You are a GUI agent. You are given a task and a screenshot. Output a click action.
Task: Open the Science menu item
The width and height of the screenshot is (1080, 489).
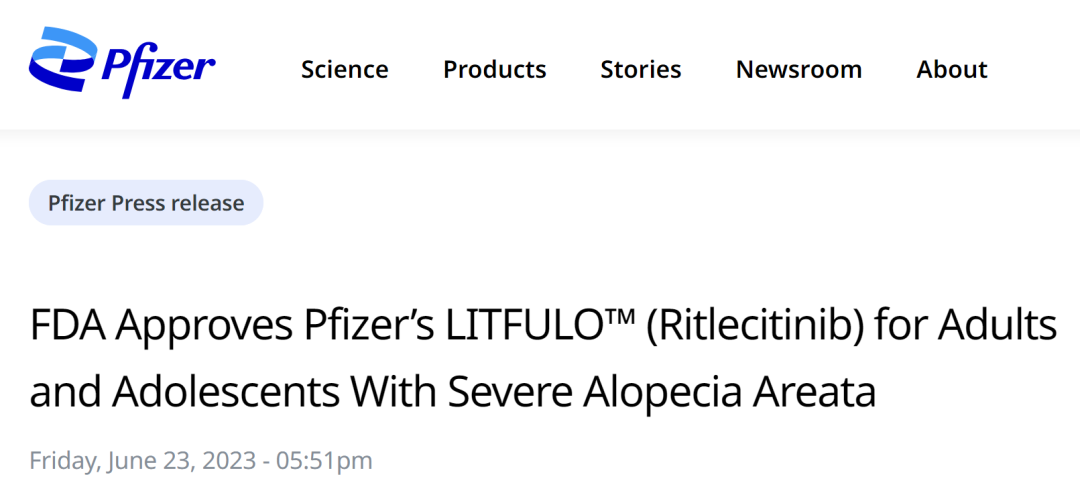[x=344, y=70]
